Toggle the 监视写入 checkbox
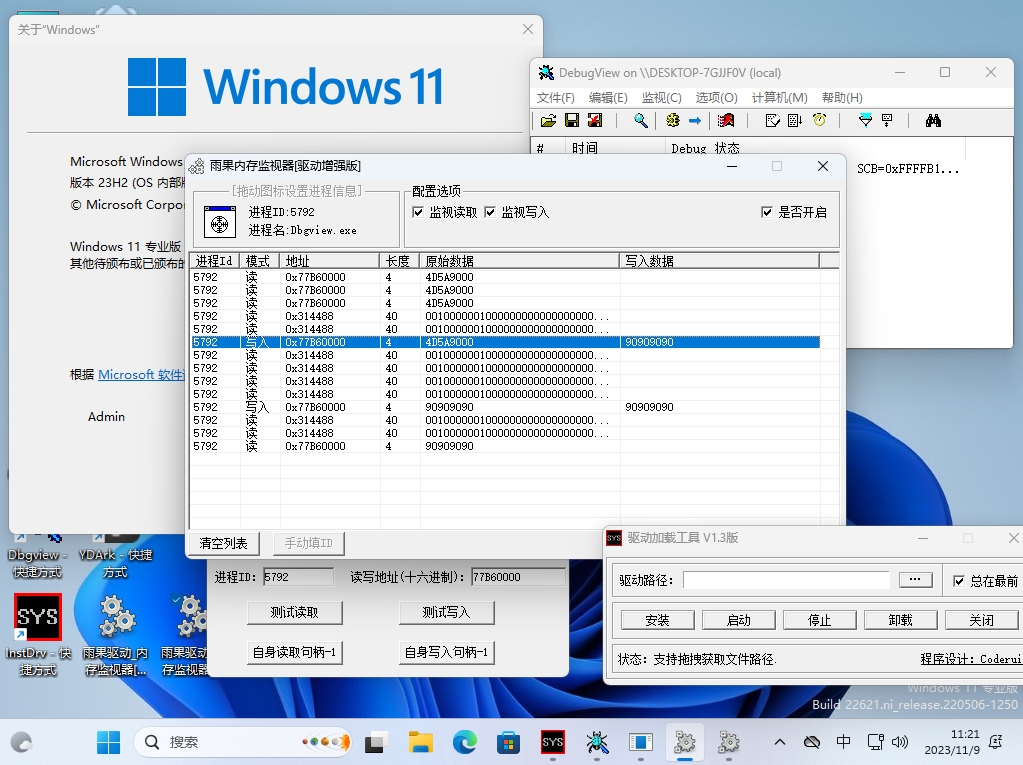Viewport: 1023px width, 765px height. click(491, 212)
